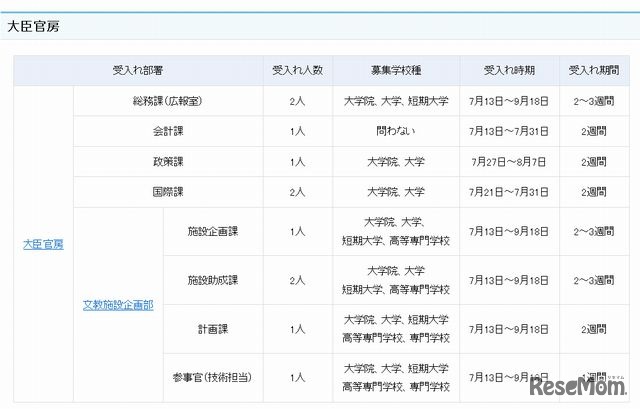Click 2週間 in the 国際課 row
This screenshot has width=640, height=409.
click(x=594, y=192)
